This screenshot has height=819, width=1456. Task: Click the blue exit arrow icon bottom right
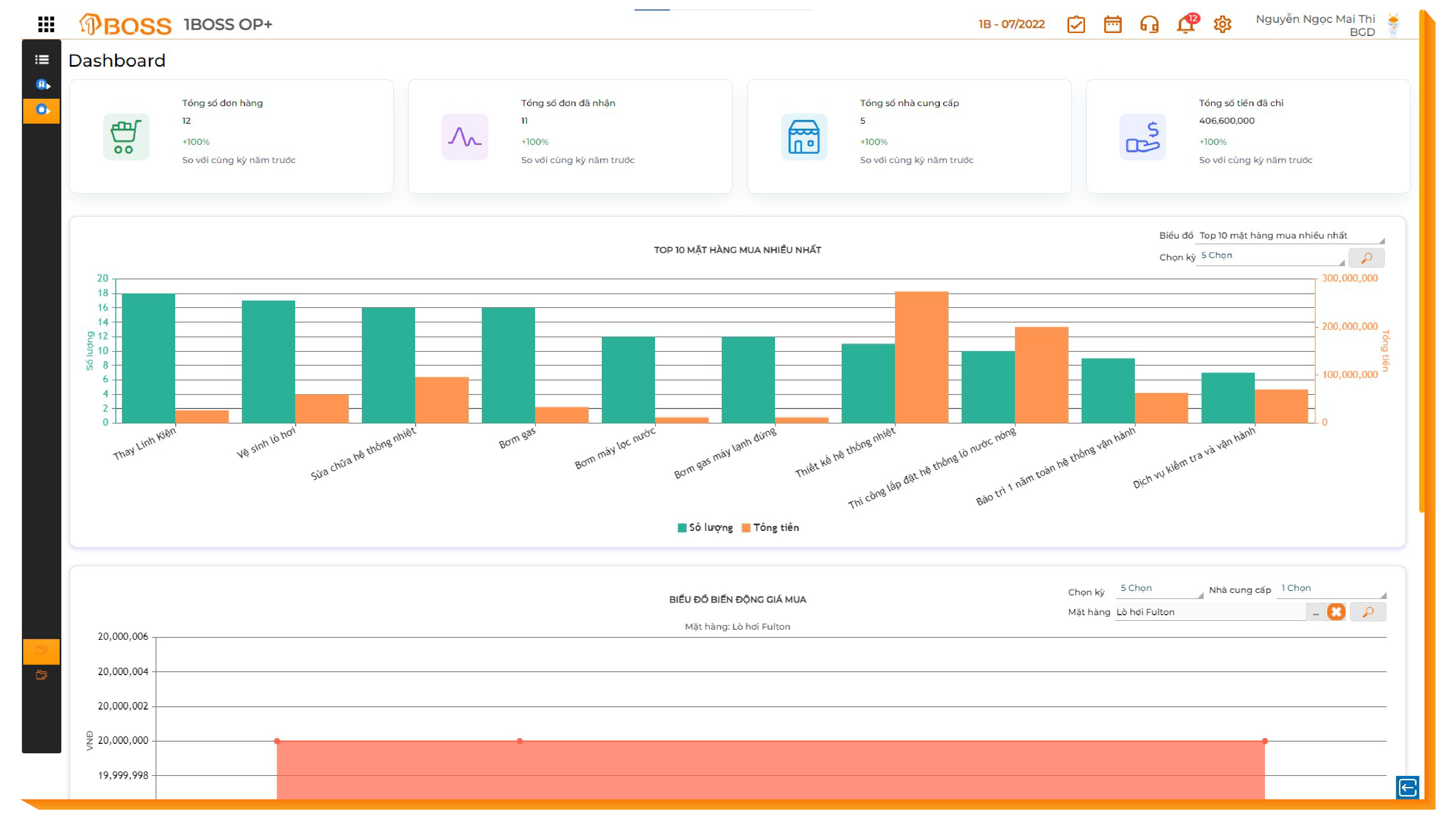1407,787
